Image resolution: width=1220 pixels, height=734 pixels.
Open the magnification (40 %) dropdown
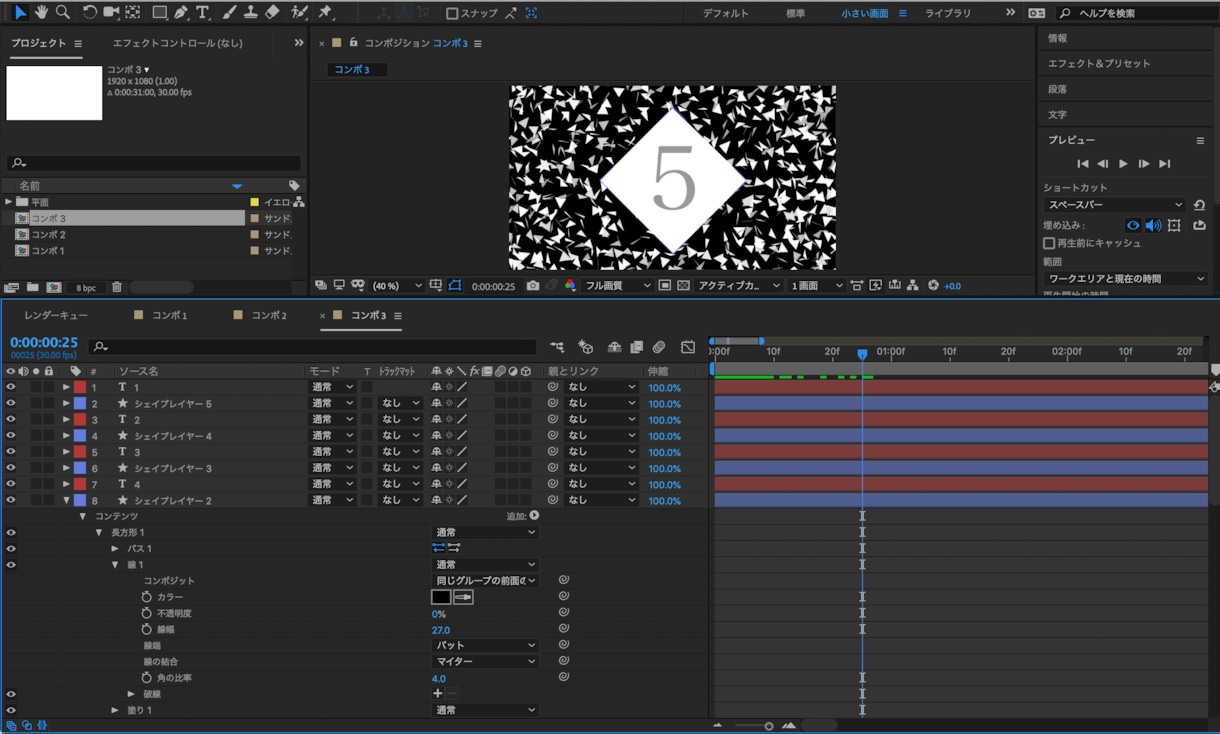397,286
